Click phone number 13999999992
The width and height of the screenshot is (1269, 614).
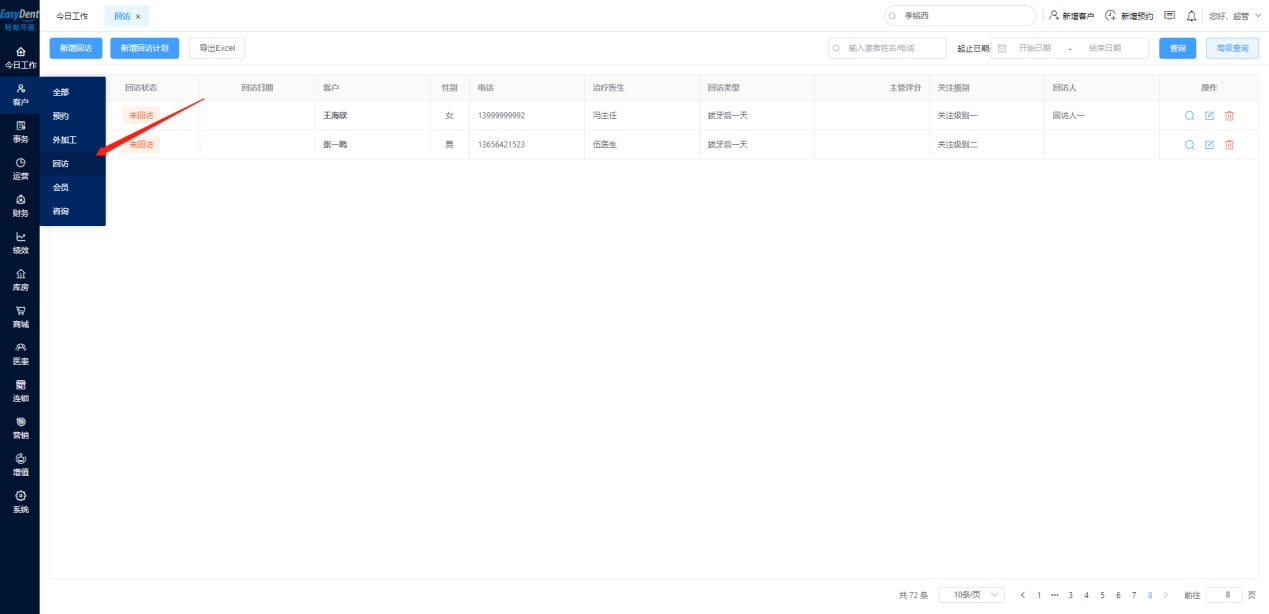pos(501,116)
